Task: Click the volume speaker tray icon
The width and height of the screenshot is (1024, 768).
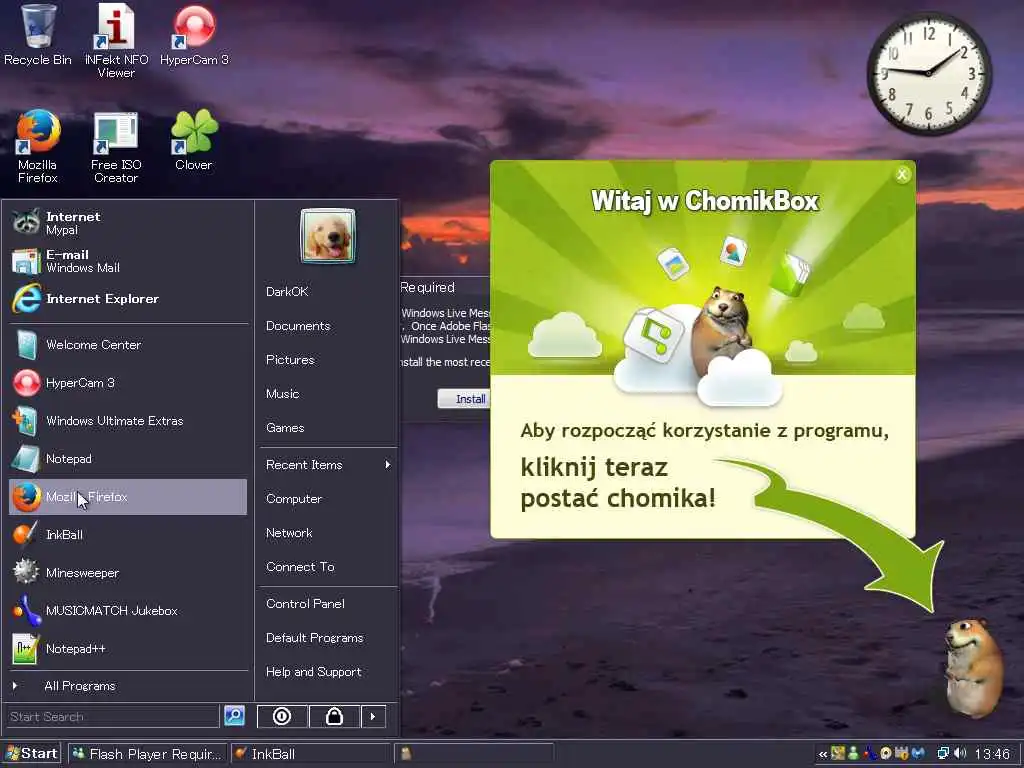Action: tap(960, 754)
